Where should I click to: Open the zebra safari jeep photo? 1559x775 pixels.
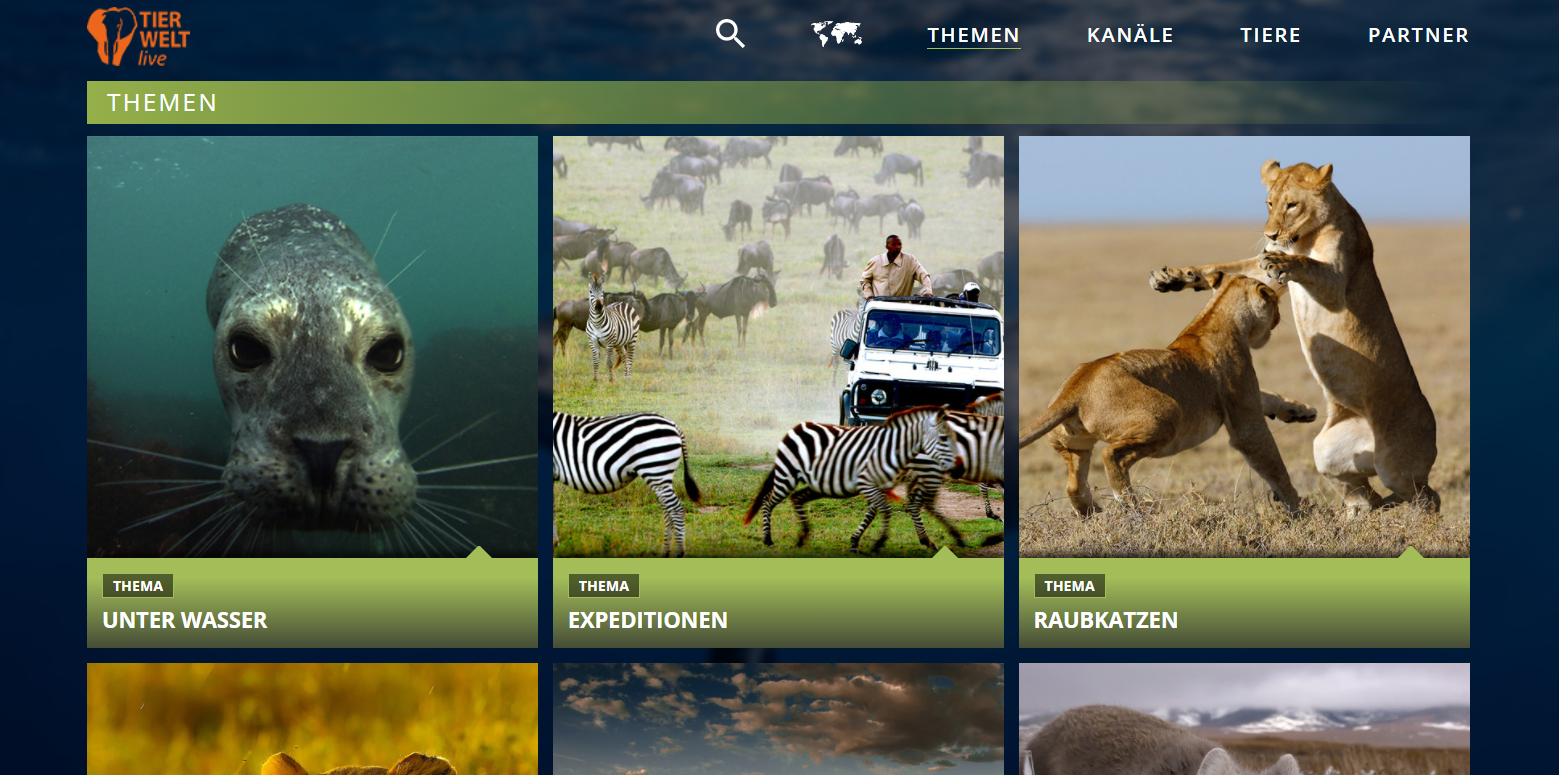(778, 347)
